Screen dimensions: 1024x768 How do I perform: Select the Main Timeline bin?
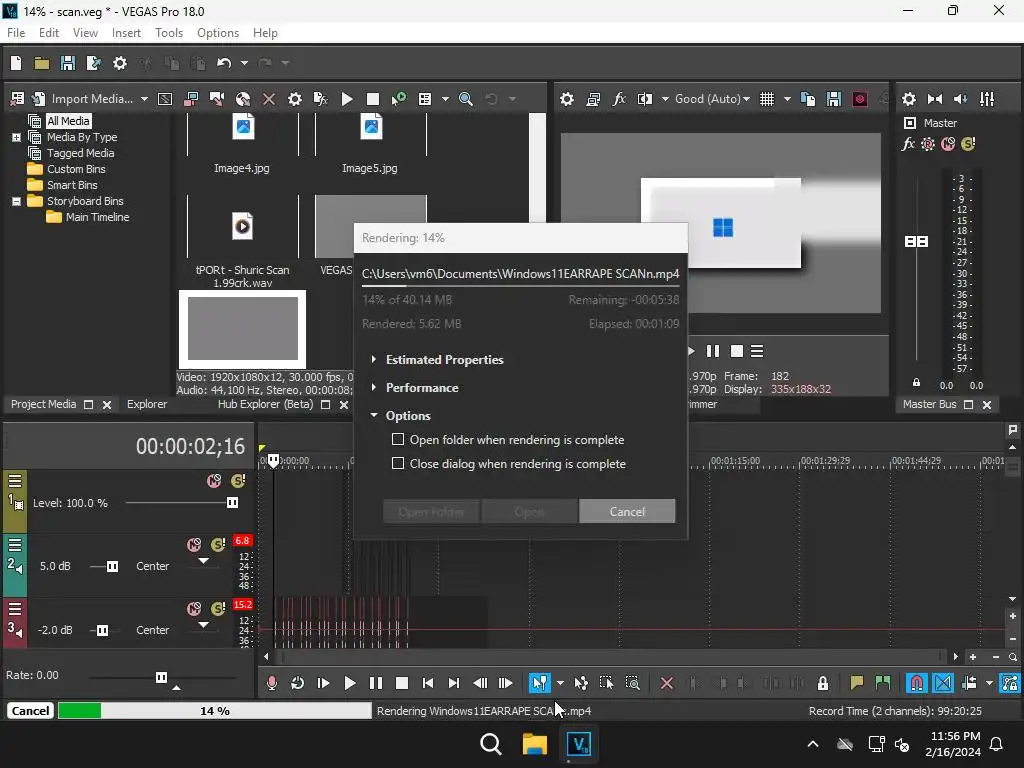(97, 217)
